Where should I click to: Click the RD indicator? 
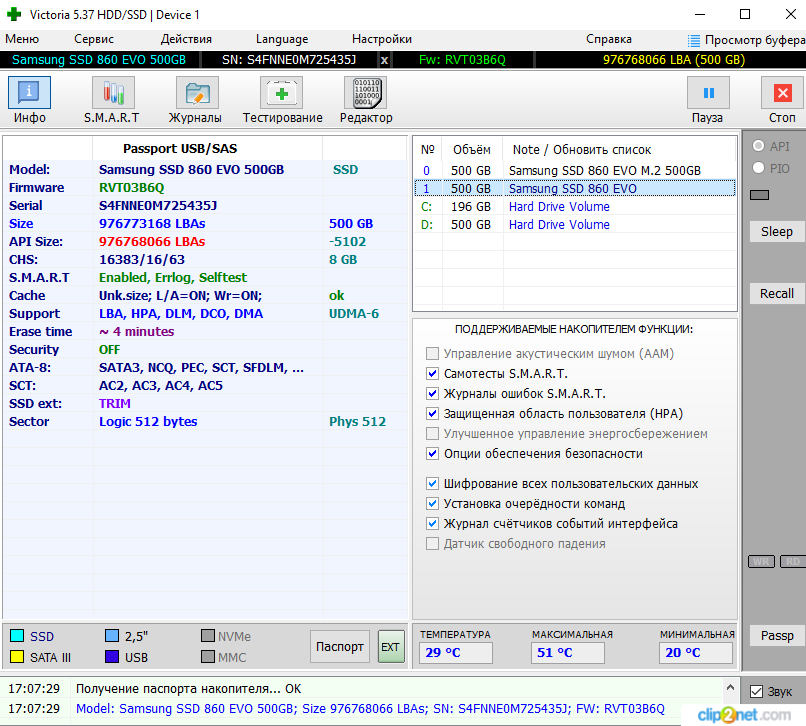point(793,561)
